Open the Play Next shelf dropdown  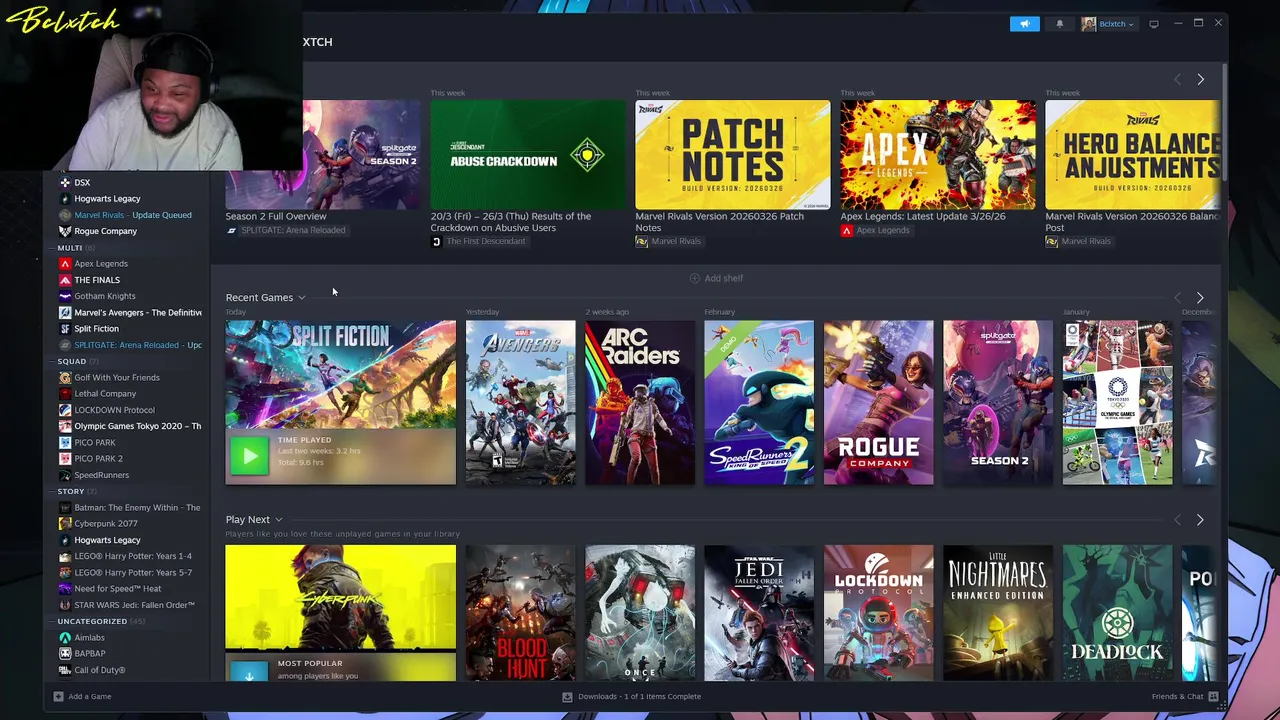(278, 520)
